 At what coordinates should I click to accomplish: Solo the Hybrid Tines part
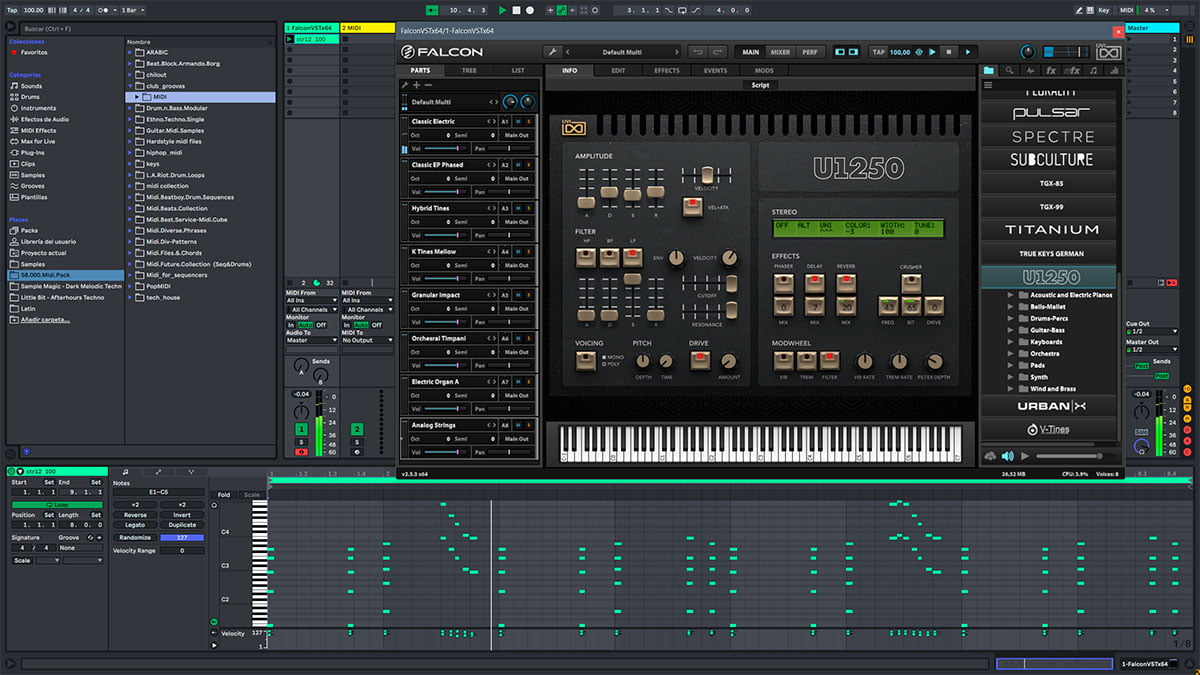point(529,208)
